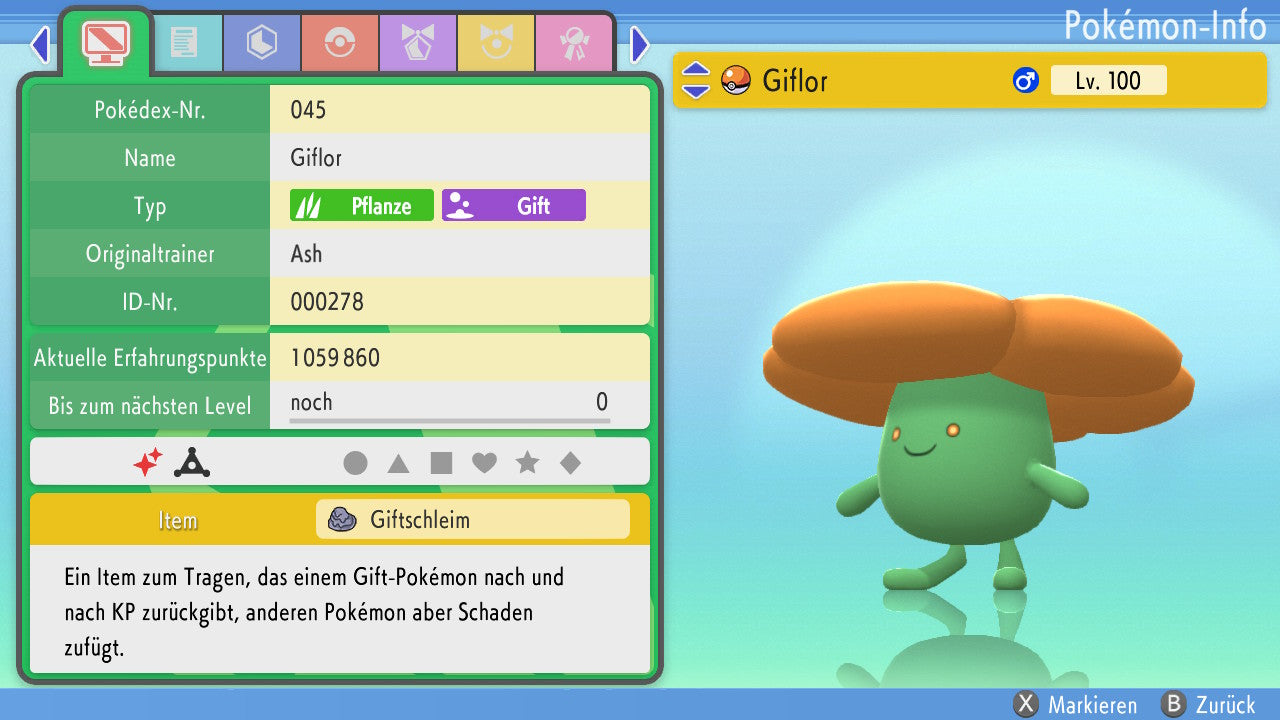
Task: Toggle the circle marking
Action: 355,463
